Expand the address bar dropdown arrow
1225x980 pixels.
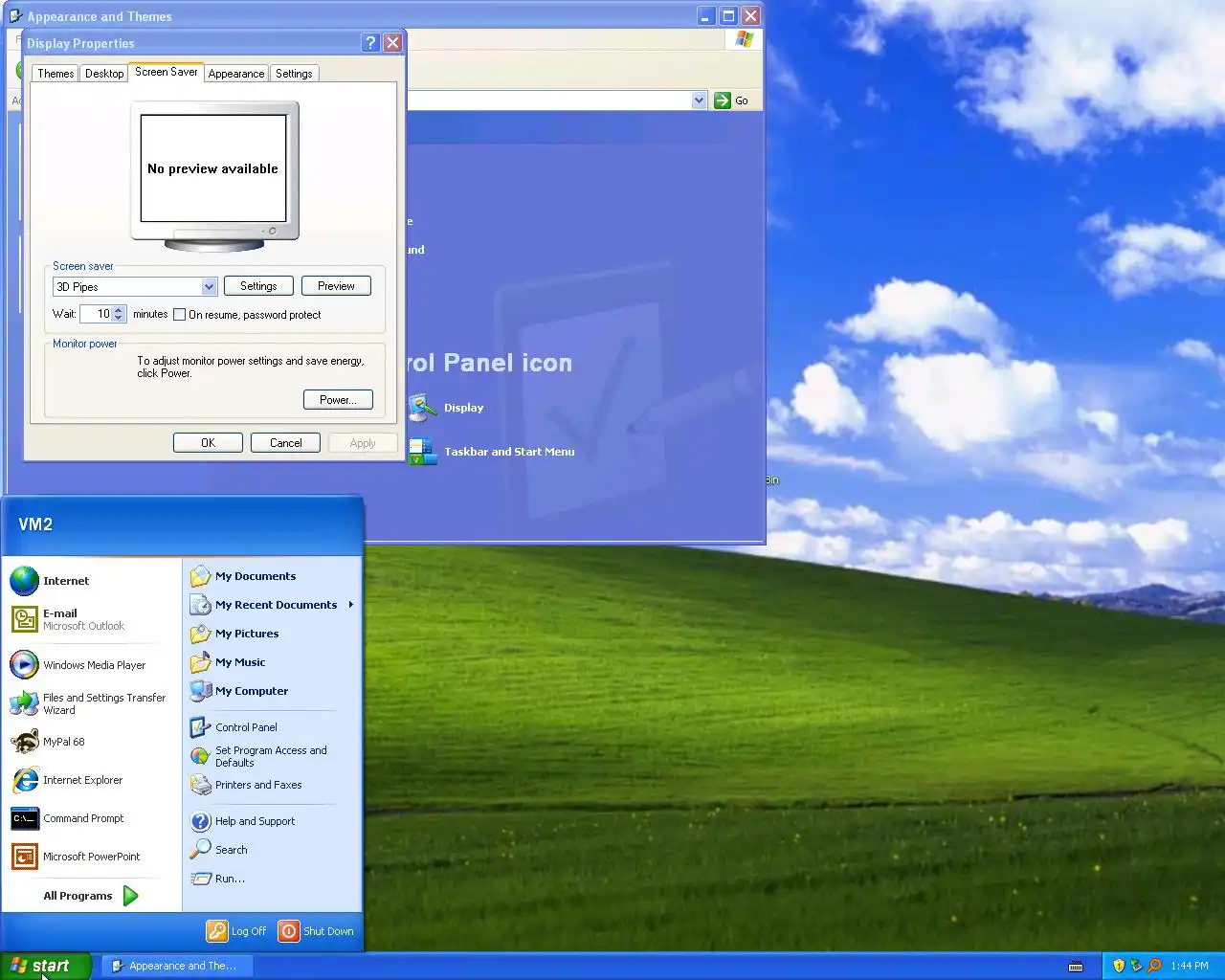coord(699,100)
